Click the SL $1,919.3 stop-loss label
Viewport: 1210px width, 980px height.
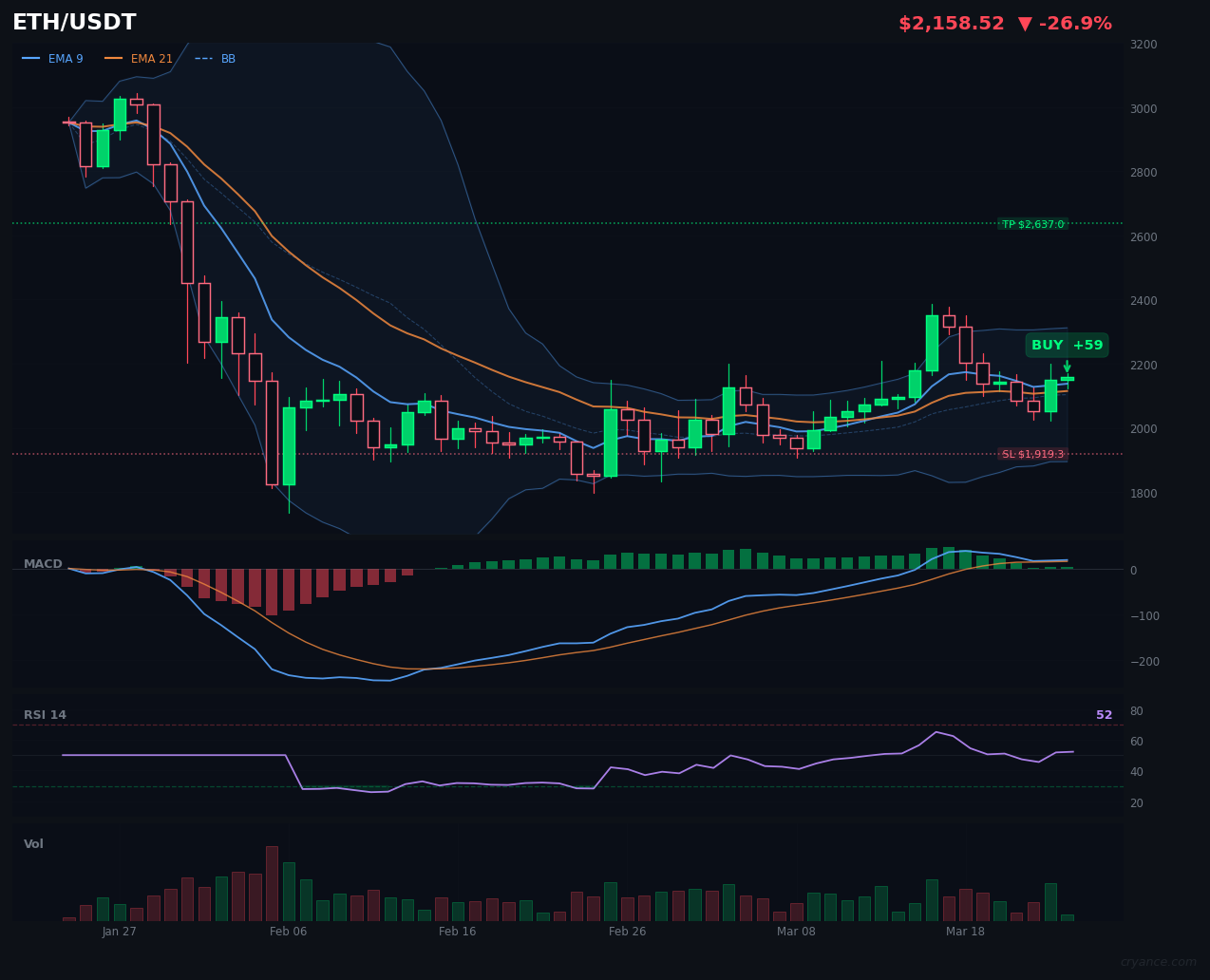pos(1034,455)
